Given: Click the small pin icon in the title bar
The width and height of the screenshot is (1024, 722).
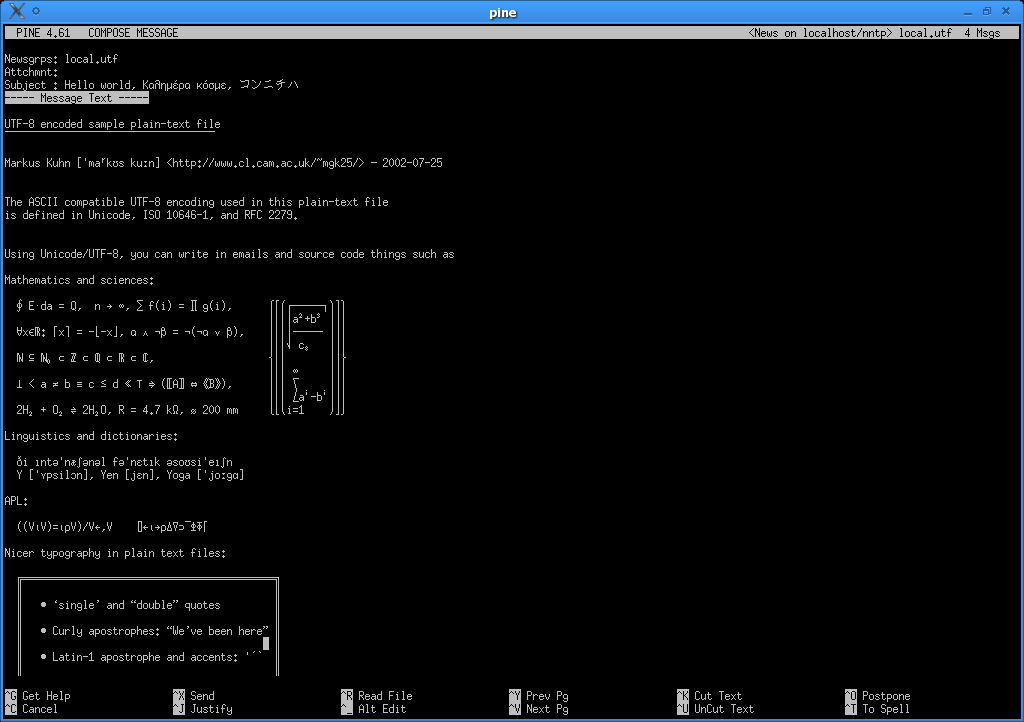Looking at the screenshot, I should point(36,10).
